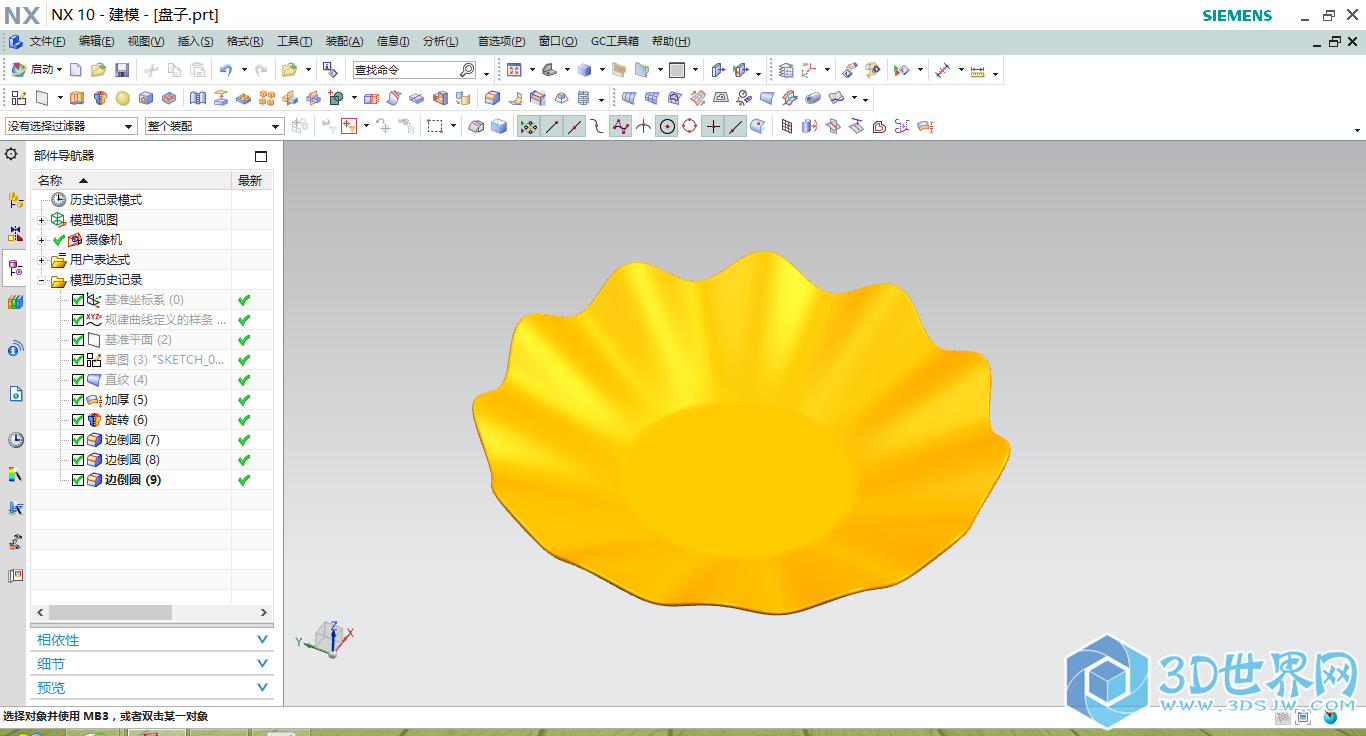Open the Assembly Navigator sidebar icon
Viewport: 1366px width, 736px height.
[15, 200]
